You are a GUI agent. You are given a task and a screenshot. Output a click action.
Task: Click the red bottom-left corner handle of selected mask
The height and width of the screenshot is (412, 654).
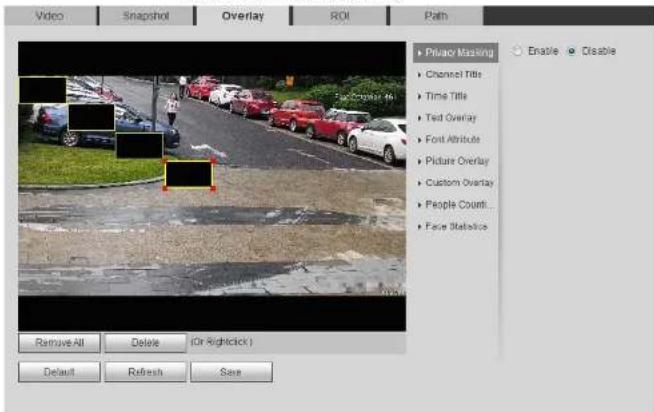point(165,188)
